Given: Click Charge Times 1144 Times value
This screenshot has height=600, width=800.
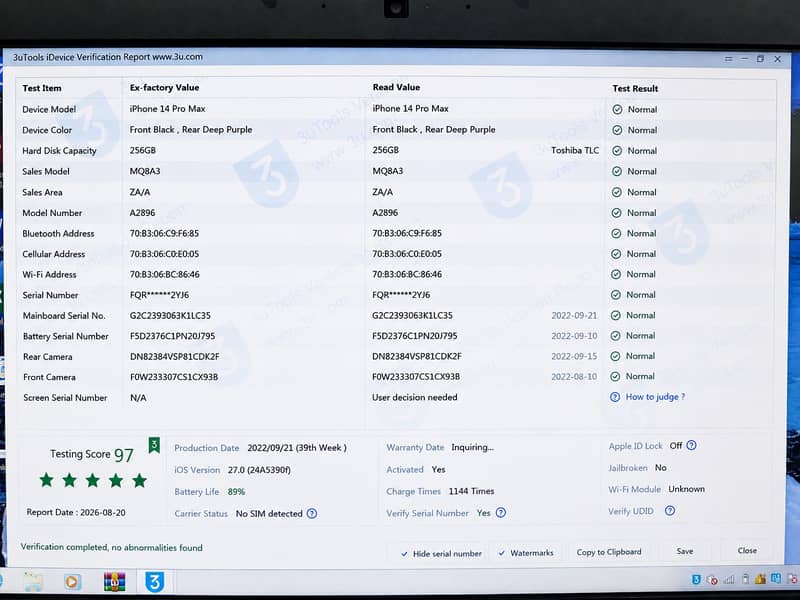Looking at the screenshot, I should click(x=471, y=491).
